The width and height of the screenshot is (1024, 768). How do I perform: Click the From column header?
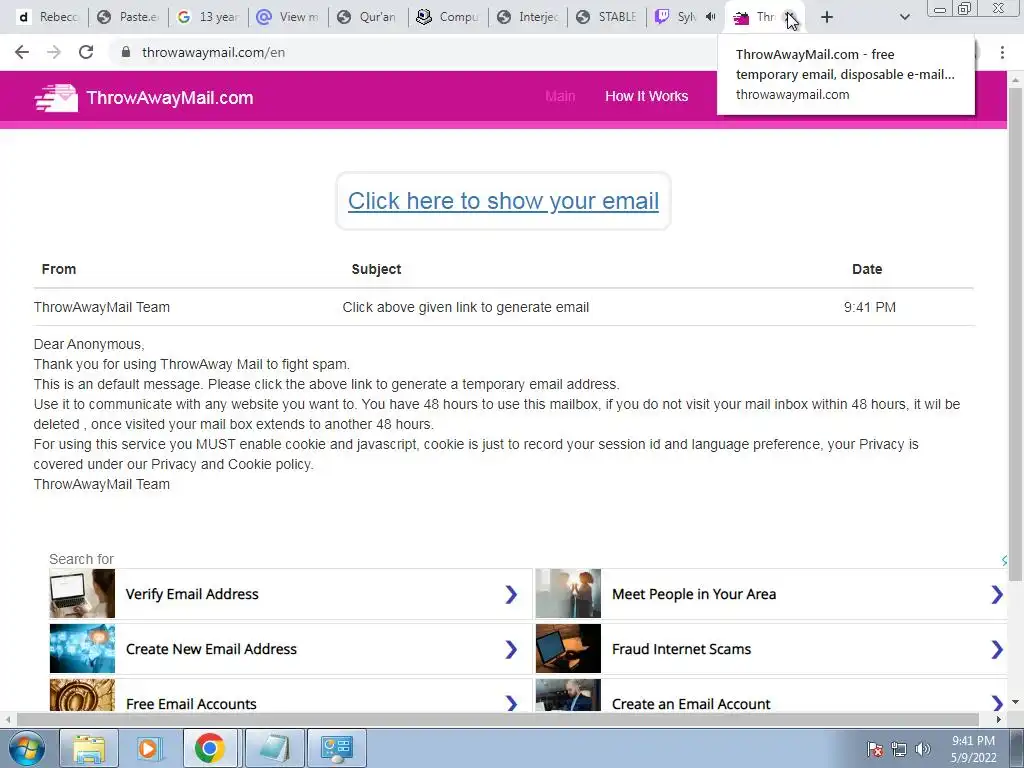pos(59,269)
